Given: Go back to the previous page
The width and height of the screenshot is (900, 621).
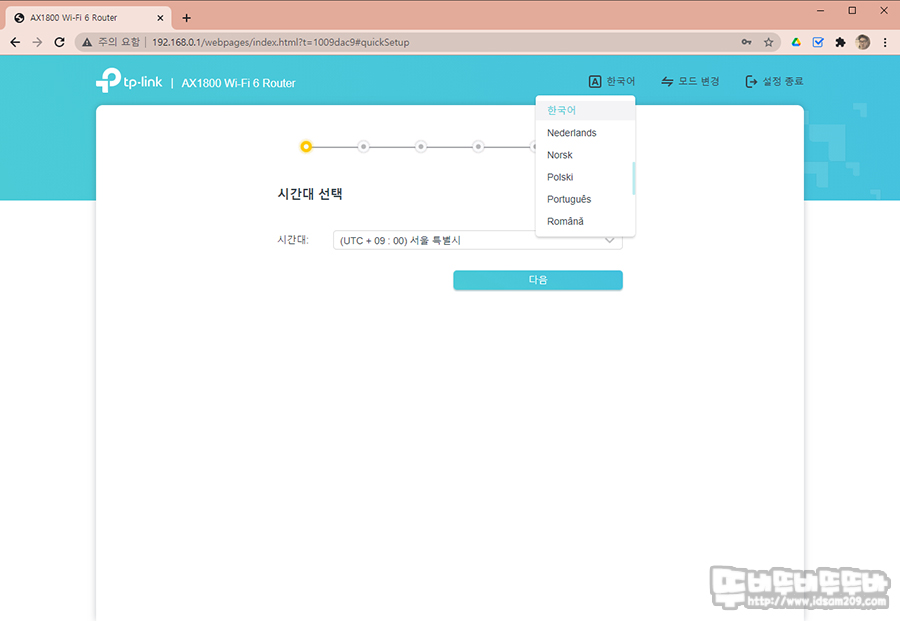Looking at the screenshot, I should tap(15, 42).
